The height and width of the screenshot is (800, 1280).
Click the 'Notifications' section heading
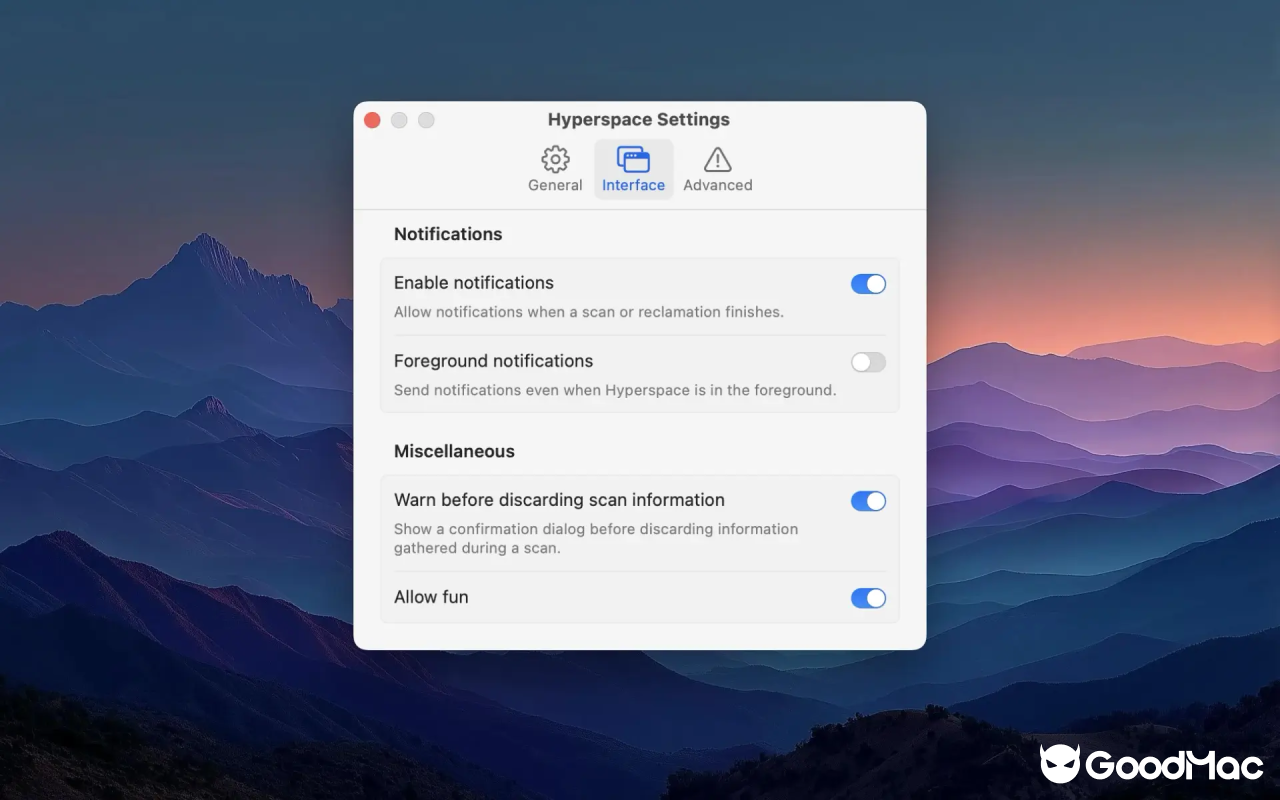tap(448, 234)
